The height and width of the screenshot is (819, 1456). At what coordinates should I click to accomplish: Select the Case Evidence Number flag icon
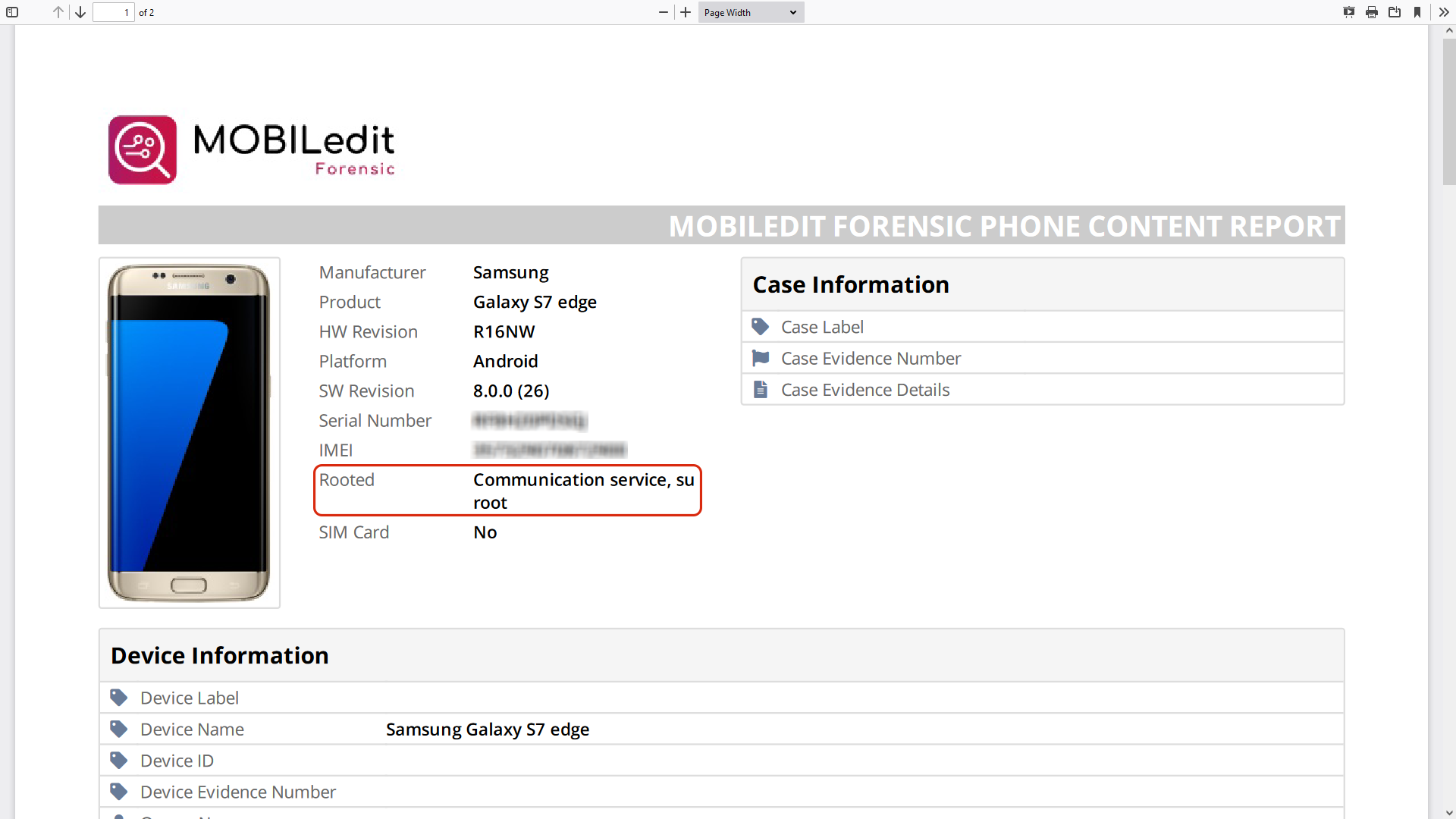[761, 358]
